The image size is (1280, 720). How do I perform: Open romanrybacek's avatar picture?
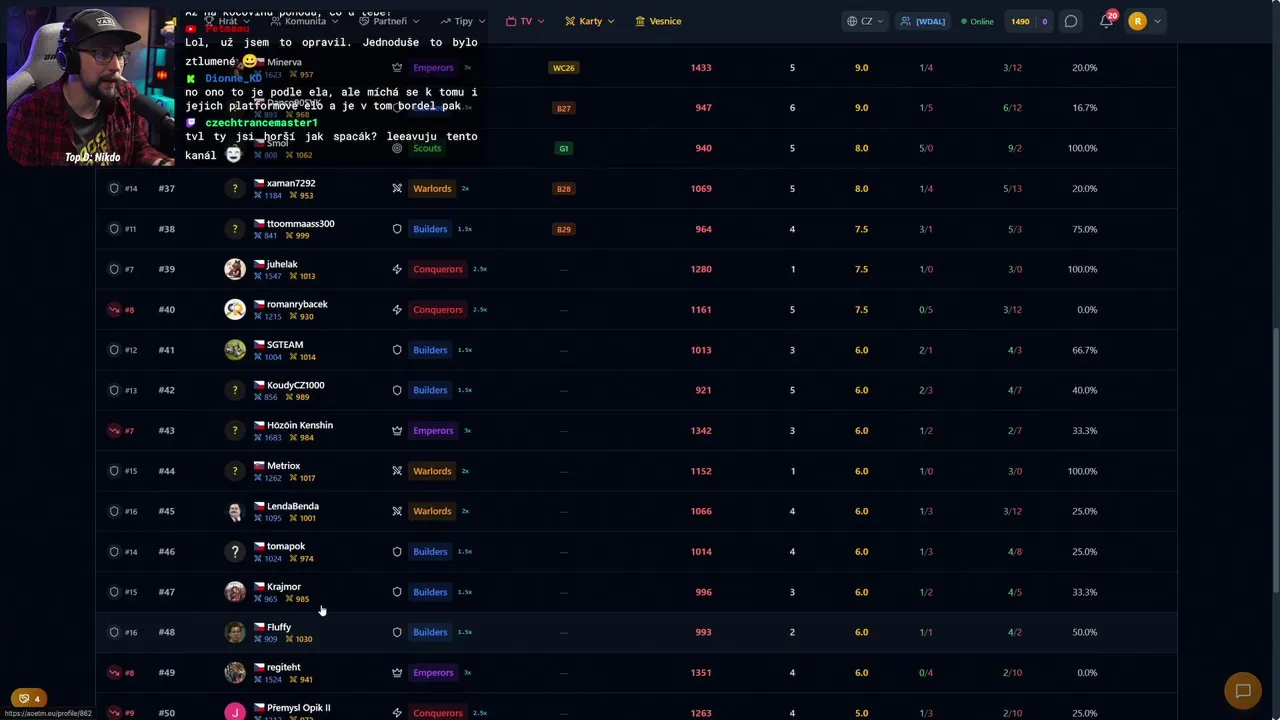tap(235, 309)
